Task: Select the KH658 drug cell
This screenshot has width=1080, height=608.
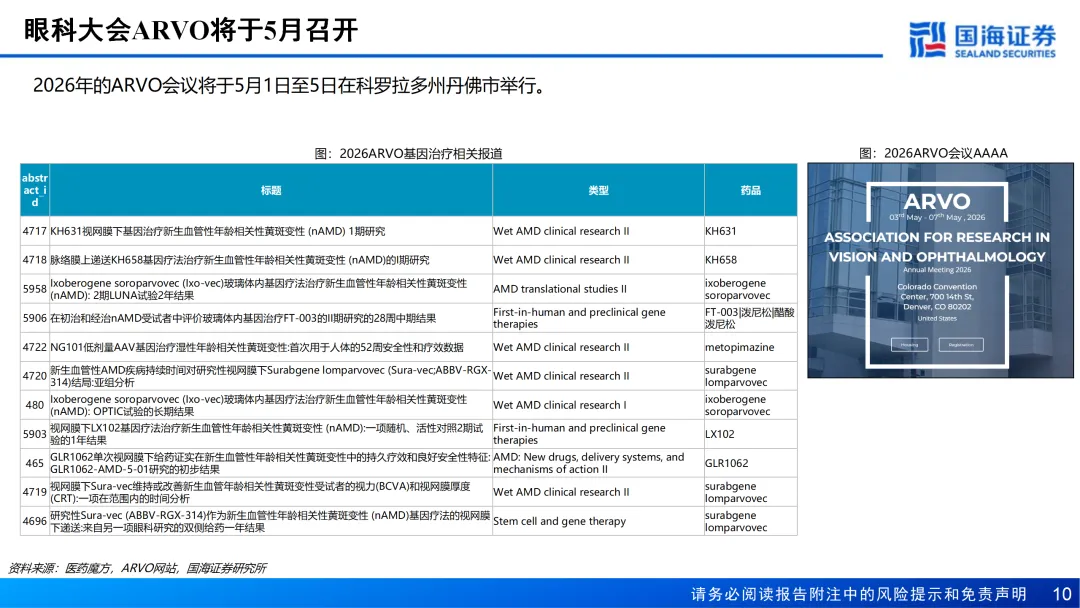Action: pos(751,260)
